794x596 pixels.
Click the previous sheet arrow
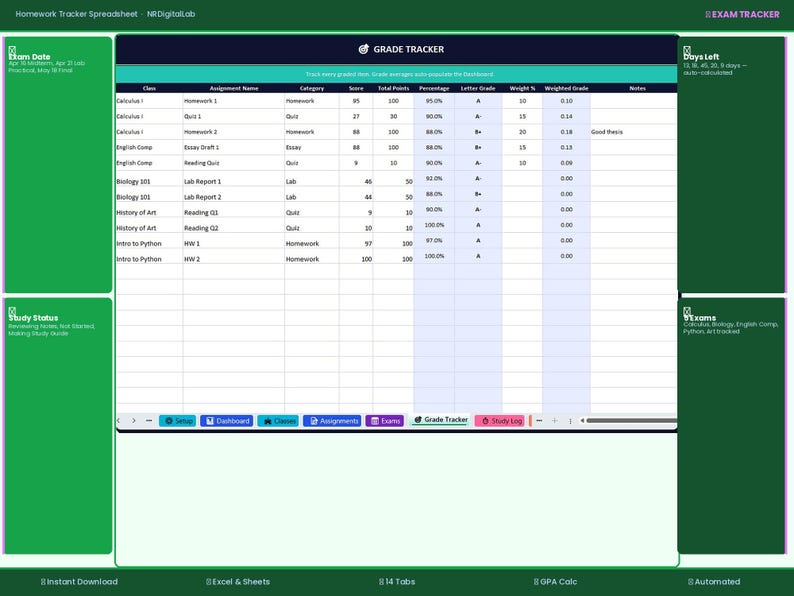click(119, 421)
